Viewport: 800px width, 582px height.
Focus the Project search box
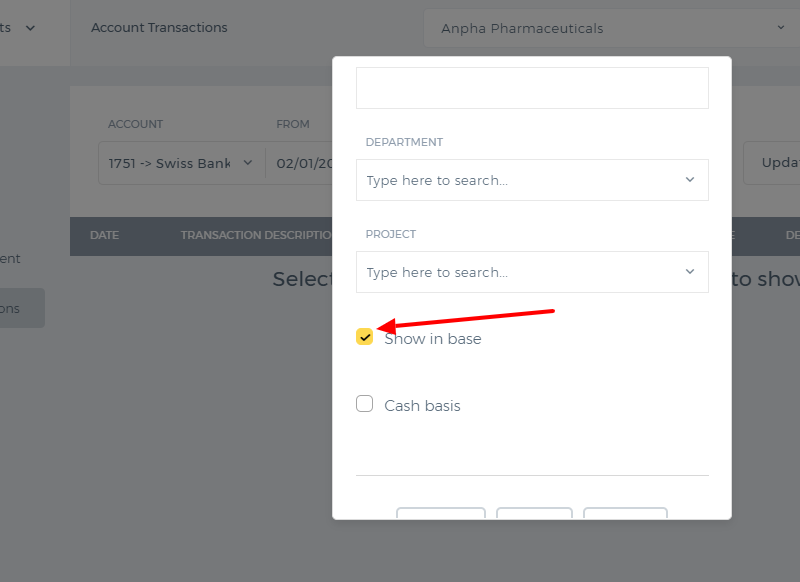tap(532, 272)
